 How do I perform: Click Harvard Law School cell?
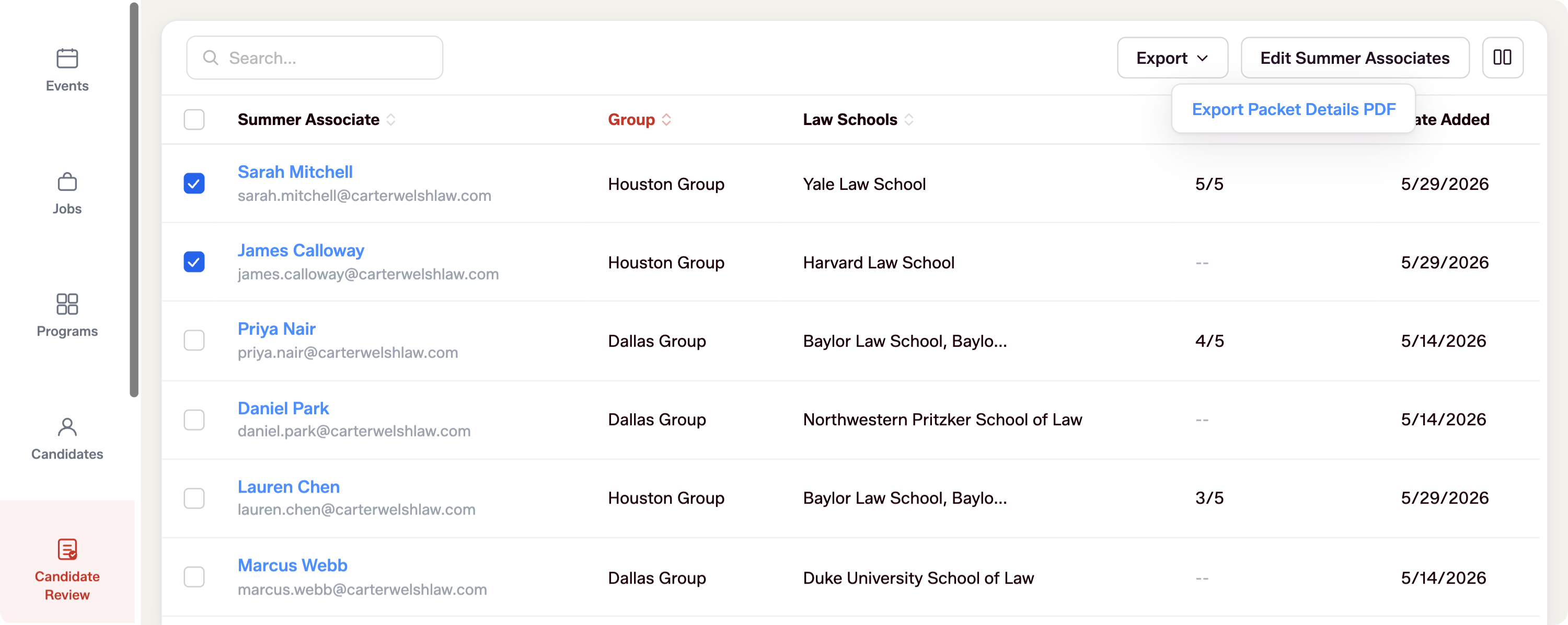click(x=879, y=263)
